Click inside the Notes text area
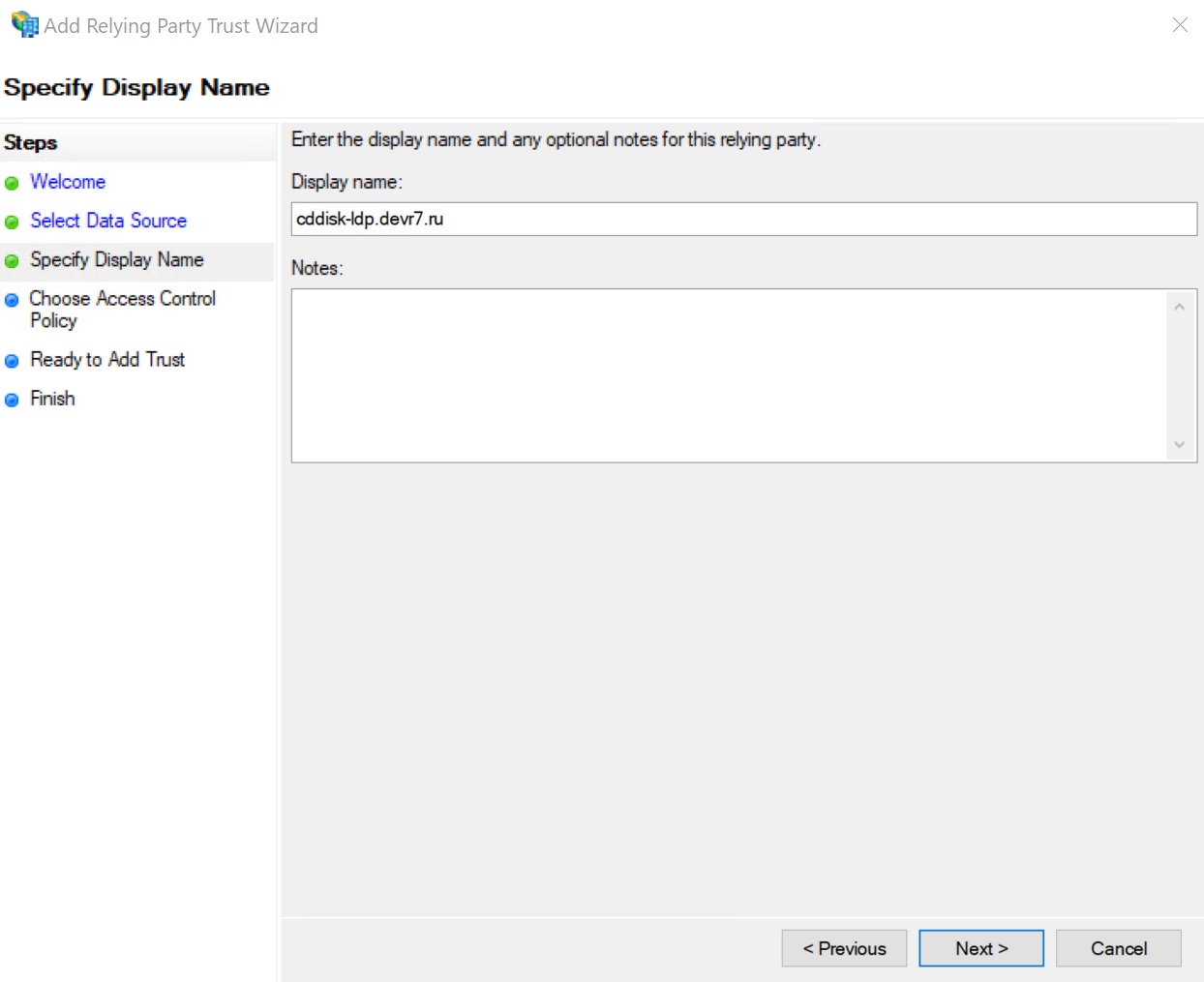This screenshot has height=982, width=1204. click(x=729, y=375)
